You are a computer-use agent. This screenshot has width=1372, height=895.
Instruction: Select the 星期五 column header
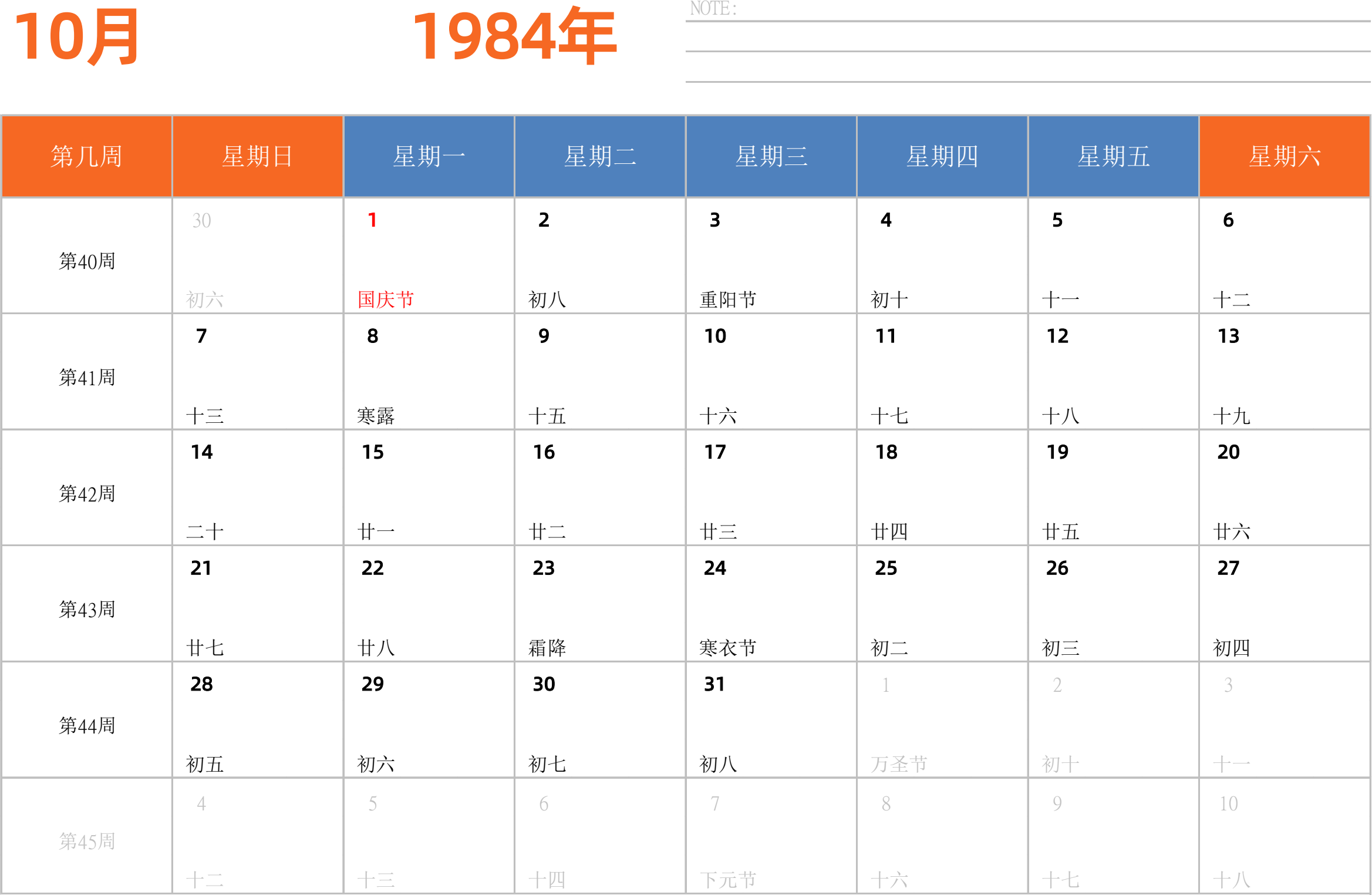[1114, 156]
